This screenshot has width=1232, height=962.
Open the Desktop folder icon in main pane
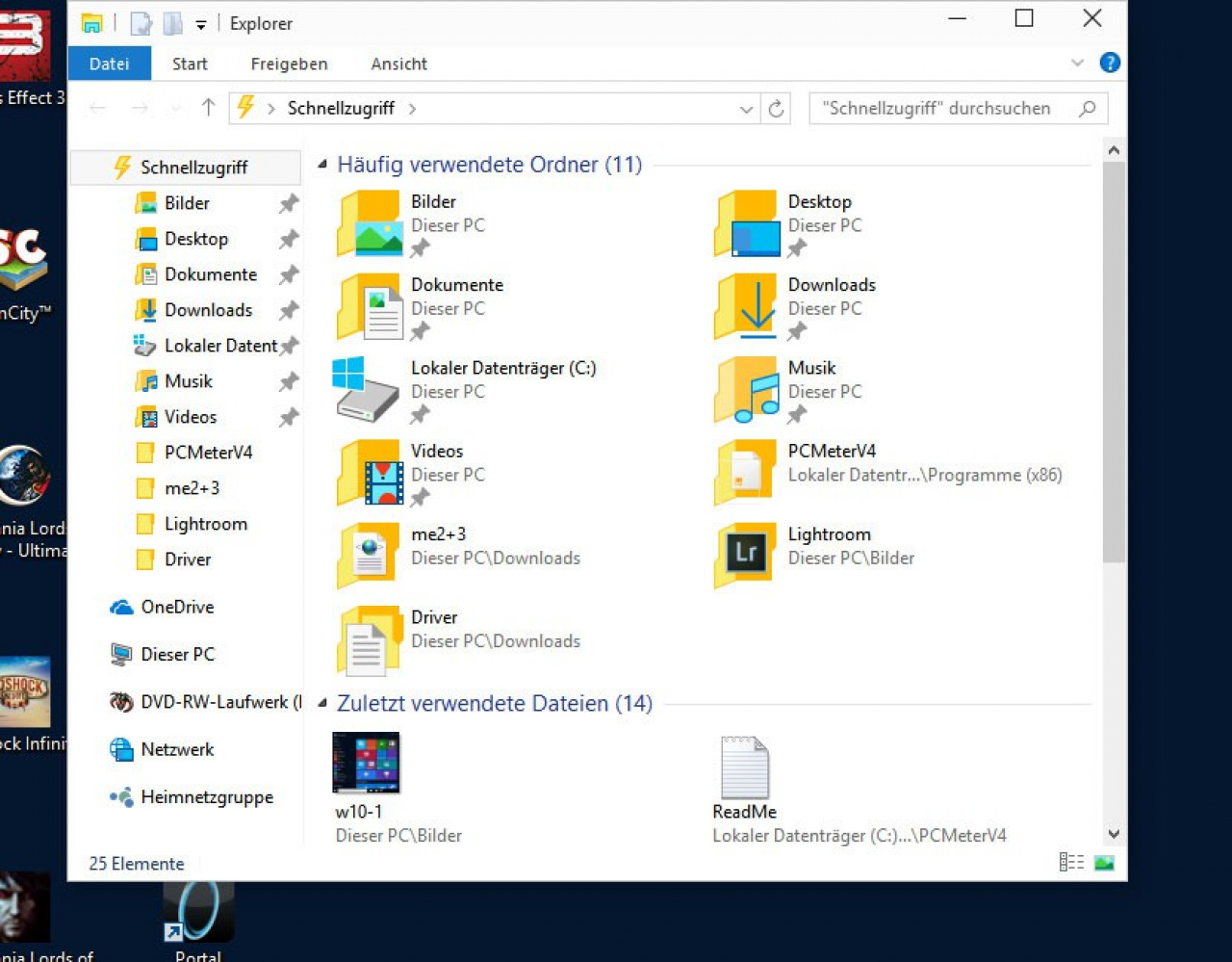click(747, 223)
